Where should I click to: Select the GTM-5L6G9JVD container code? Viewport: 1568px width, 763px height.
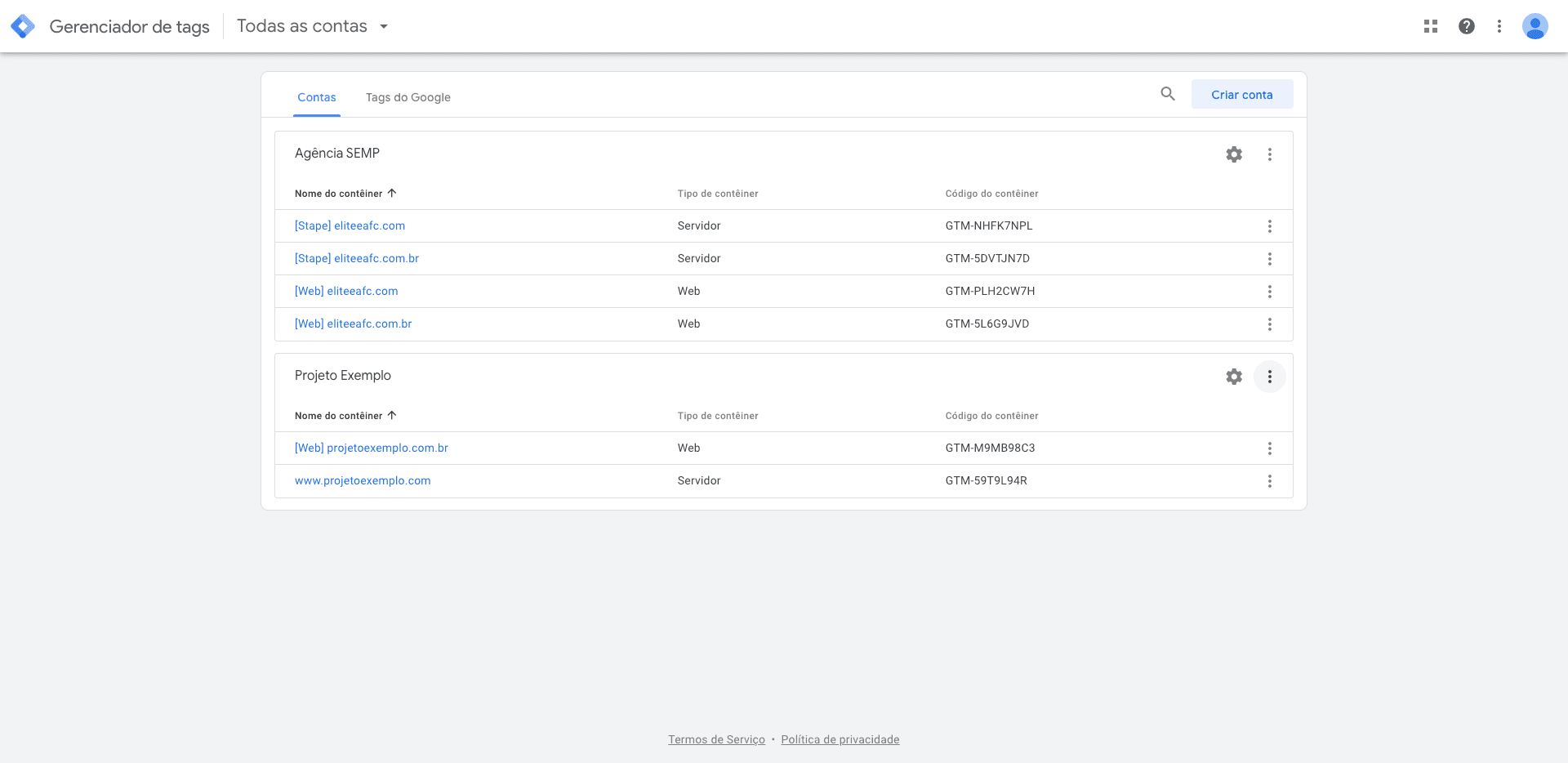point(987,323)
